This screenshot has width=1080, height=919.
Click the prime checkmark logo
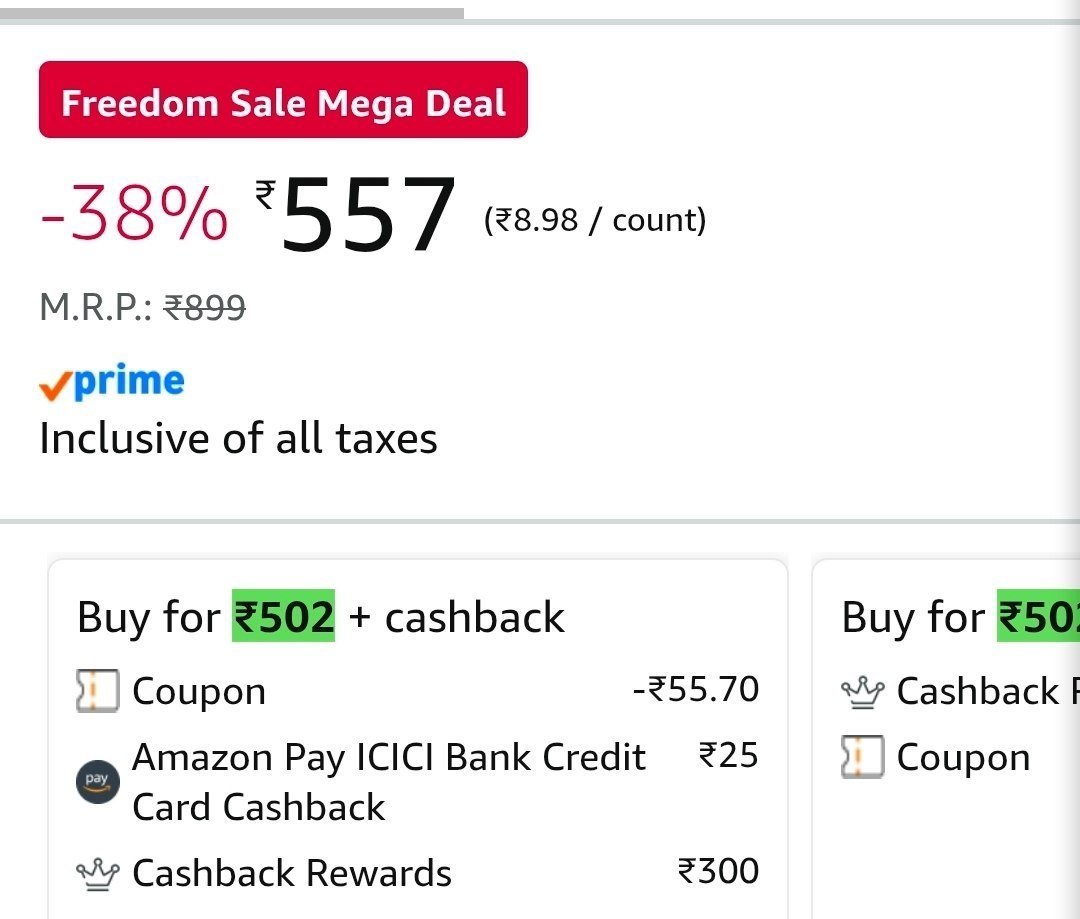click(x=112, y=382)
